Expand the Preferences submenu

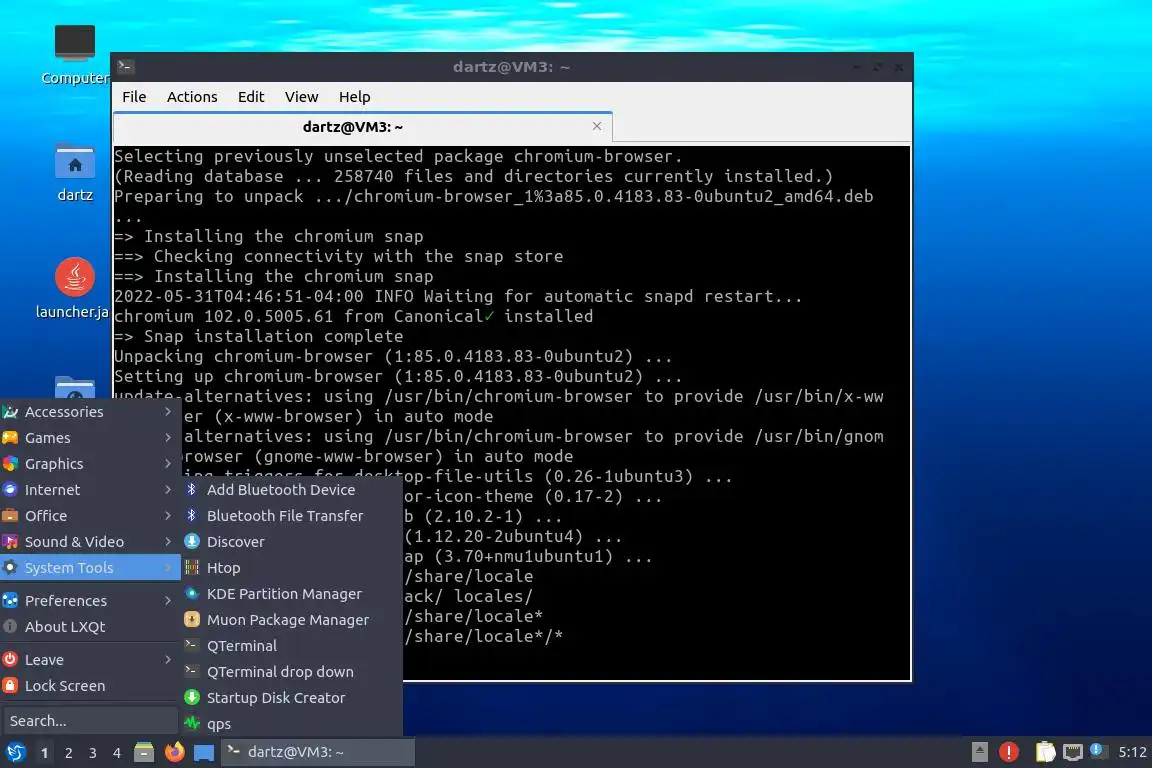point(90,600)
